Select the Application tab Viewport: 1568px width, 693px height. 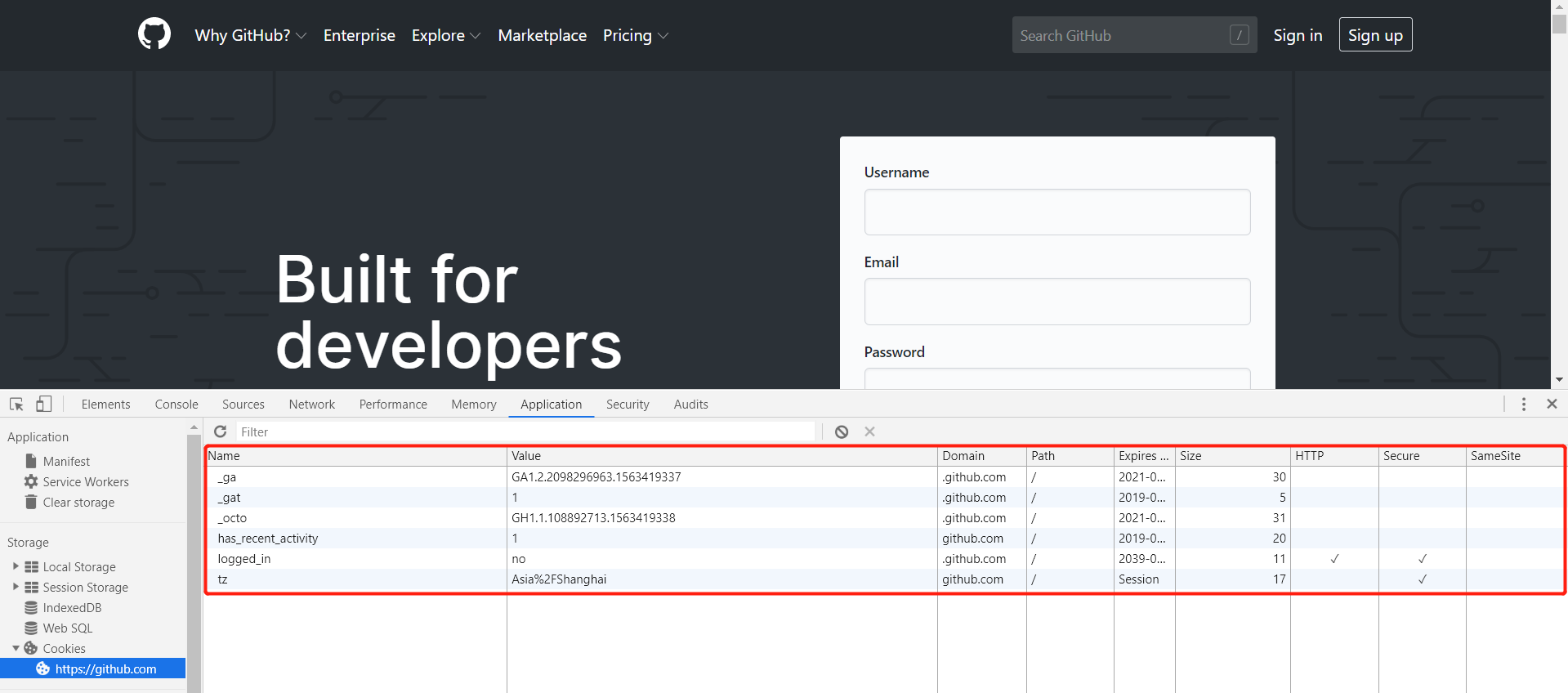[x=552, y=404]
